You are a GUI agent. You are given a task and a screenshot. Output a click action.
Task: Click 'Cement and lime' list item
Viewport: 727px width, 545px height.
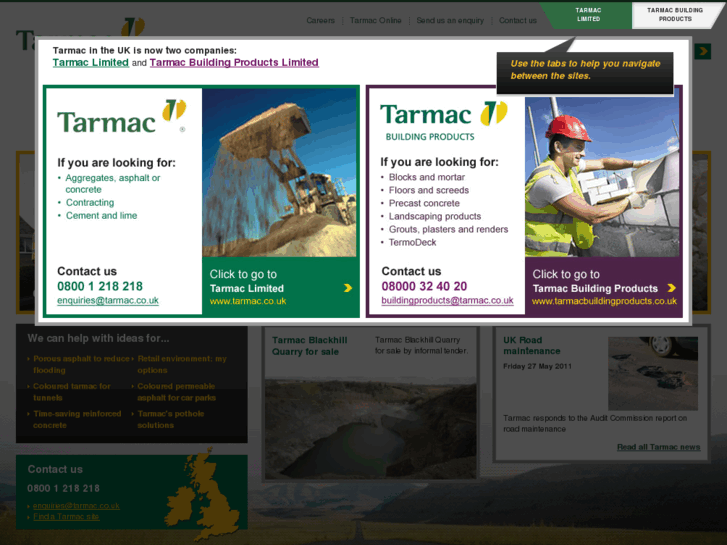pyautogui.click(x=102, y=216)
